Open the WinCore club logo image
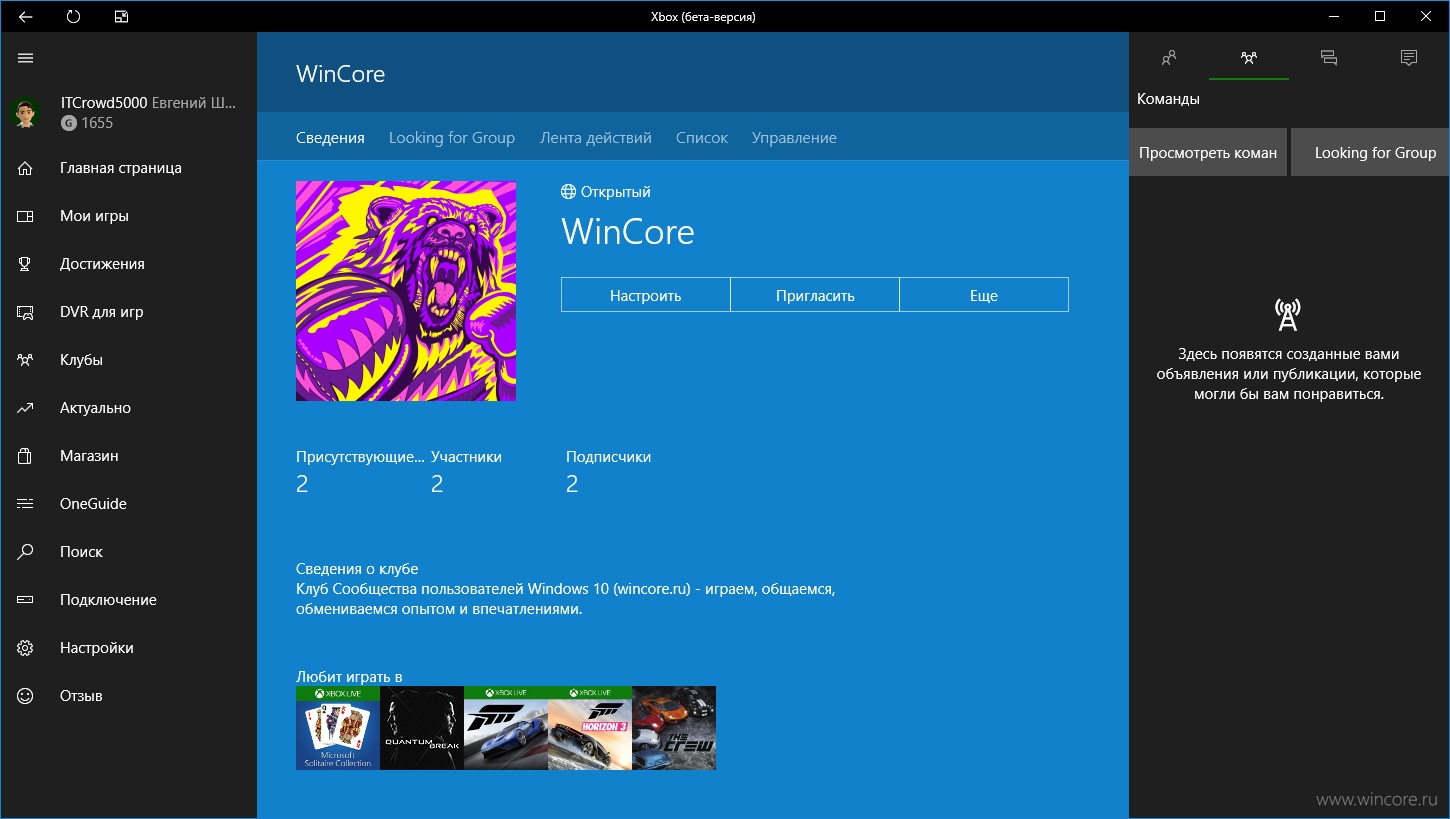Viewport: 1450px width, 819px height. click(x=406, y=291)
